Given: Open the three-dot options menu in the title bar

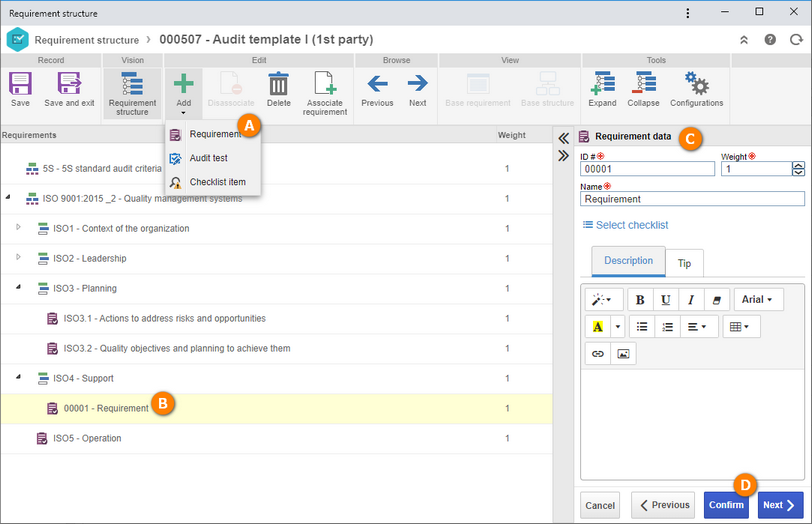Looking at the screenshot, I should pos(688,13).
